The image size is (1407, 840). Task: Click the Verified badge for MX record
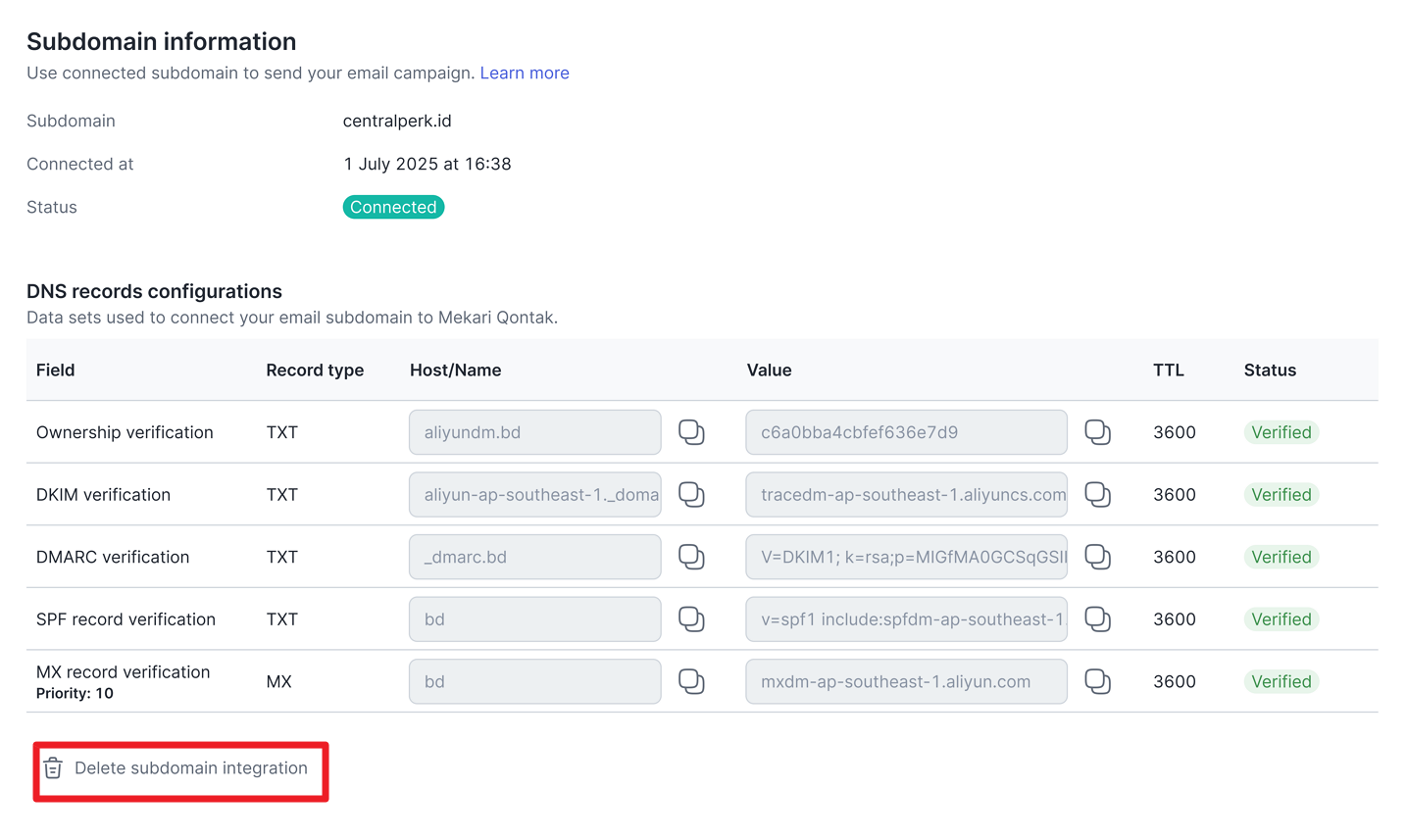coord(1281,681)
